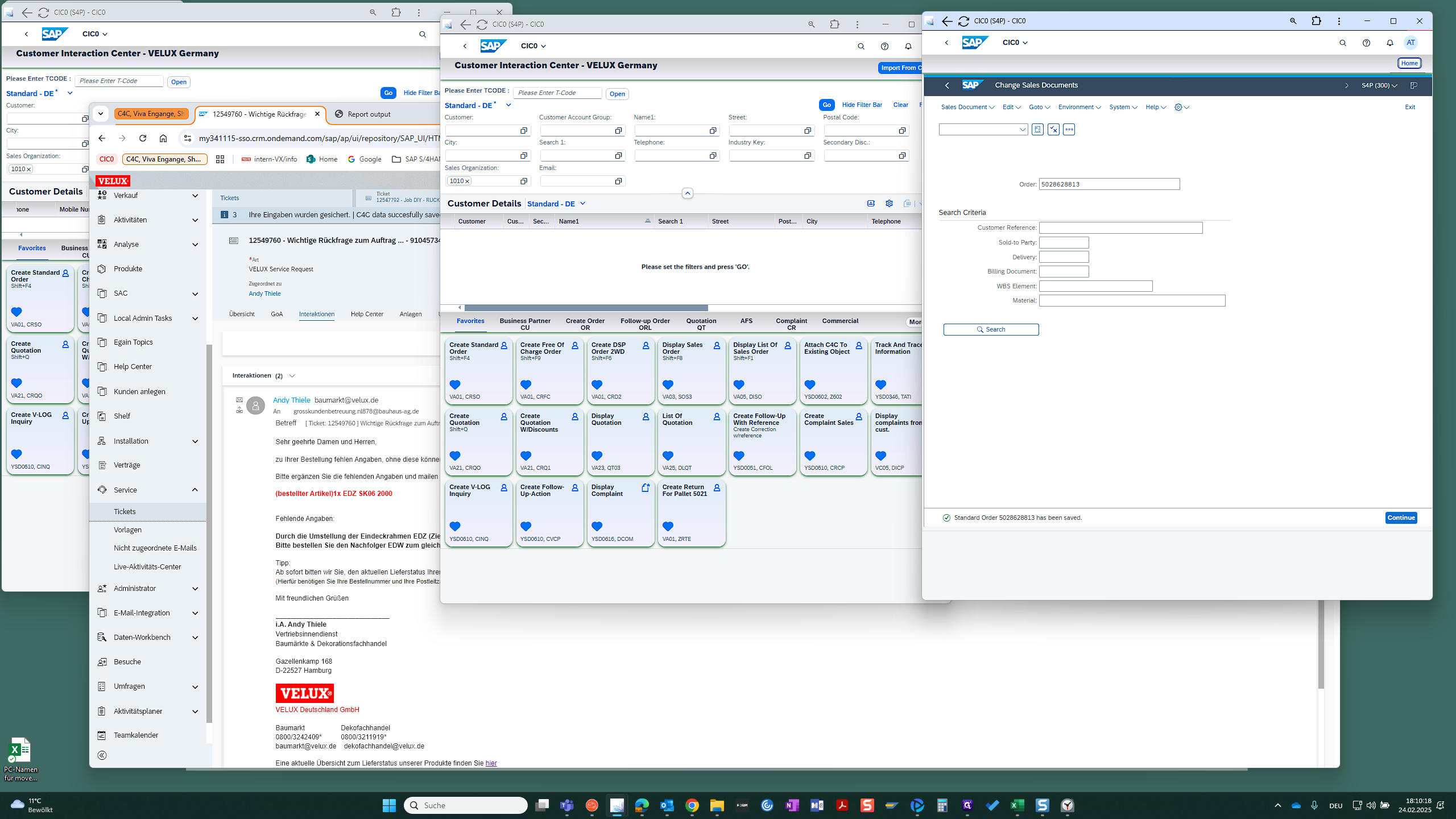Open value help icon for Email filter field

tap(618, 181)
